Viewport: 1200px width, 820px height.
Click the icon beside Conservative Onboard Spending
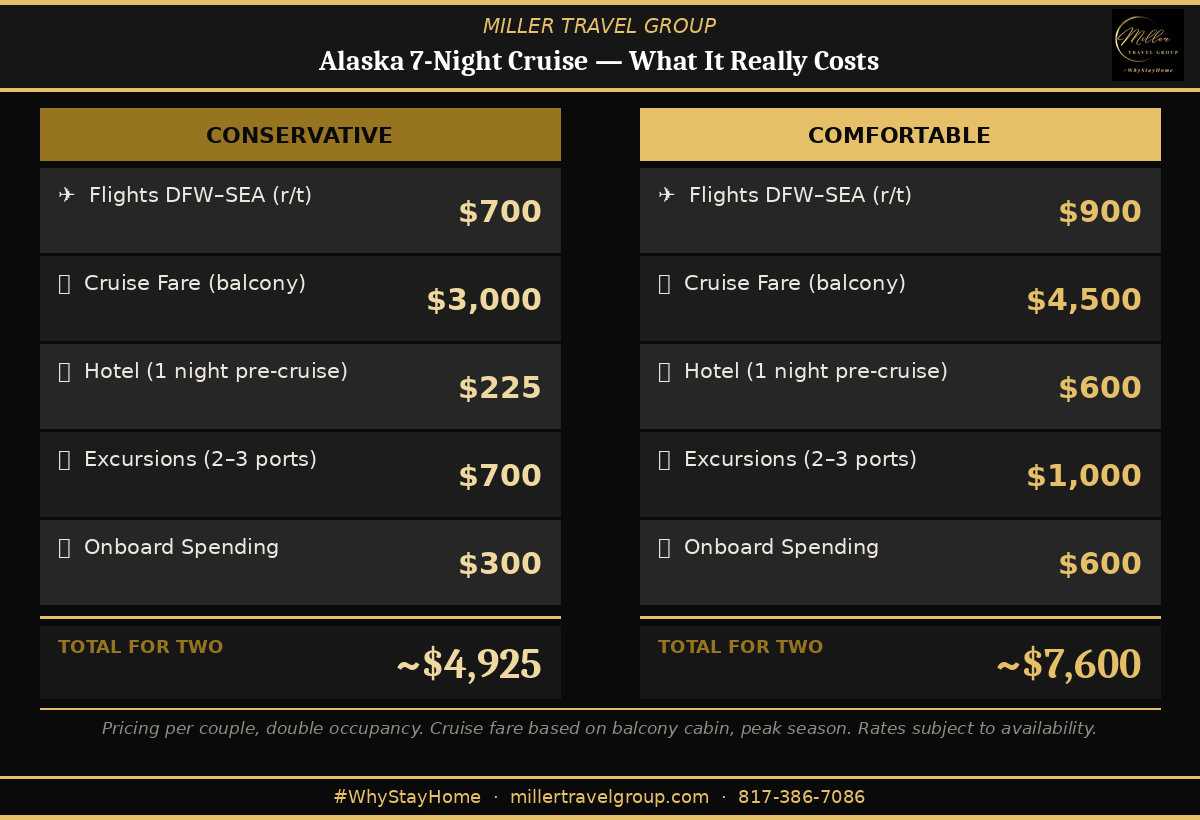coord(64,548)
